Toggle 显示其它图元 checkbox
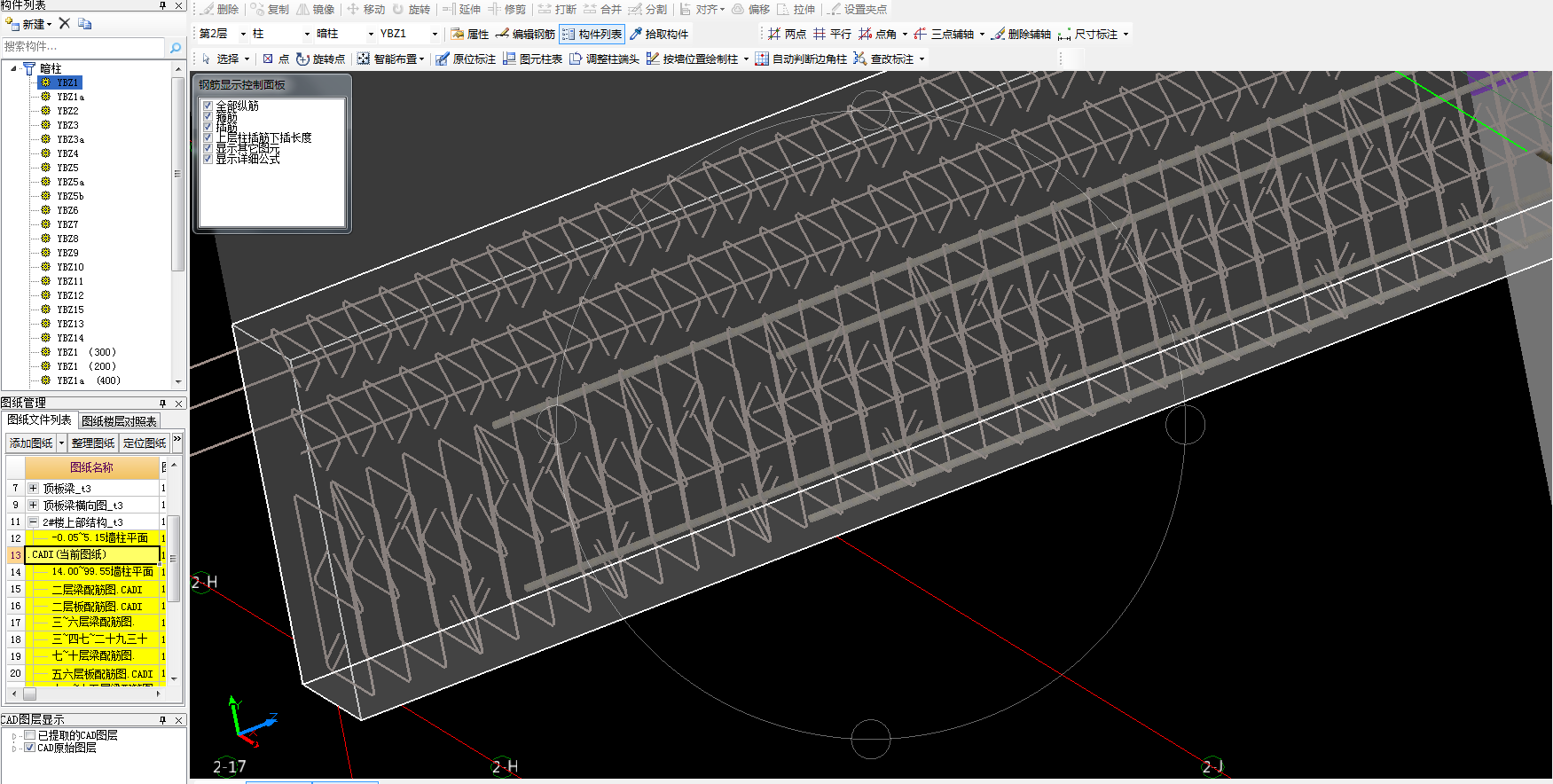The height and width of the screenshot is (784, 1553). coord(208,148)
